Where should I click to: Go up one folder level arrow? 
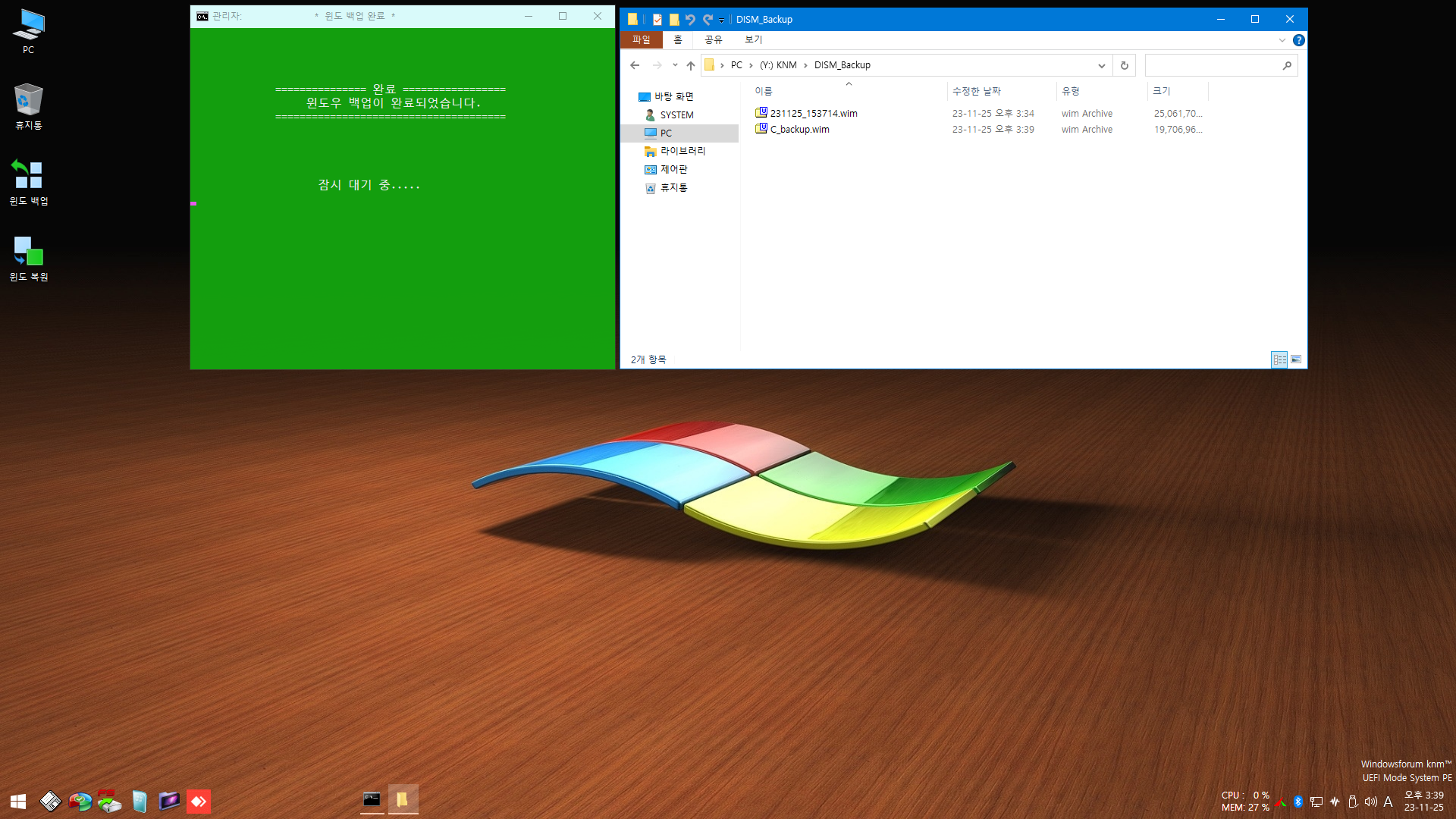[690, 65]
